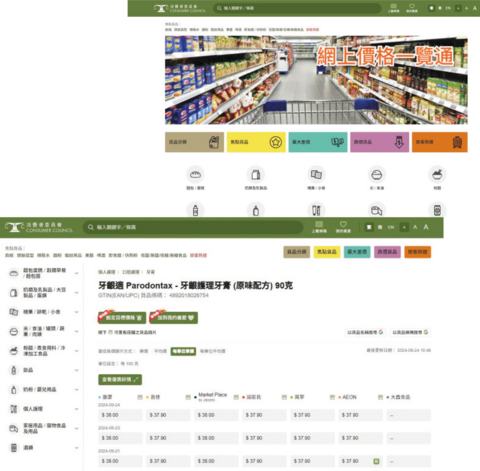Open household tissue roll icon on homepage
480x471 pixels.
pos(377,210)
